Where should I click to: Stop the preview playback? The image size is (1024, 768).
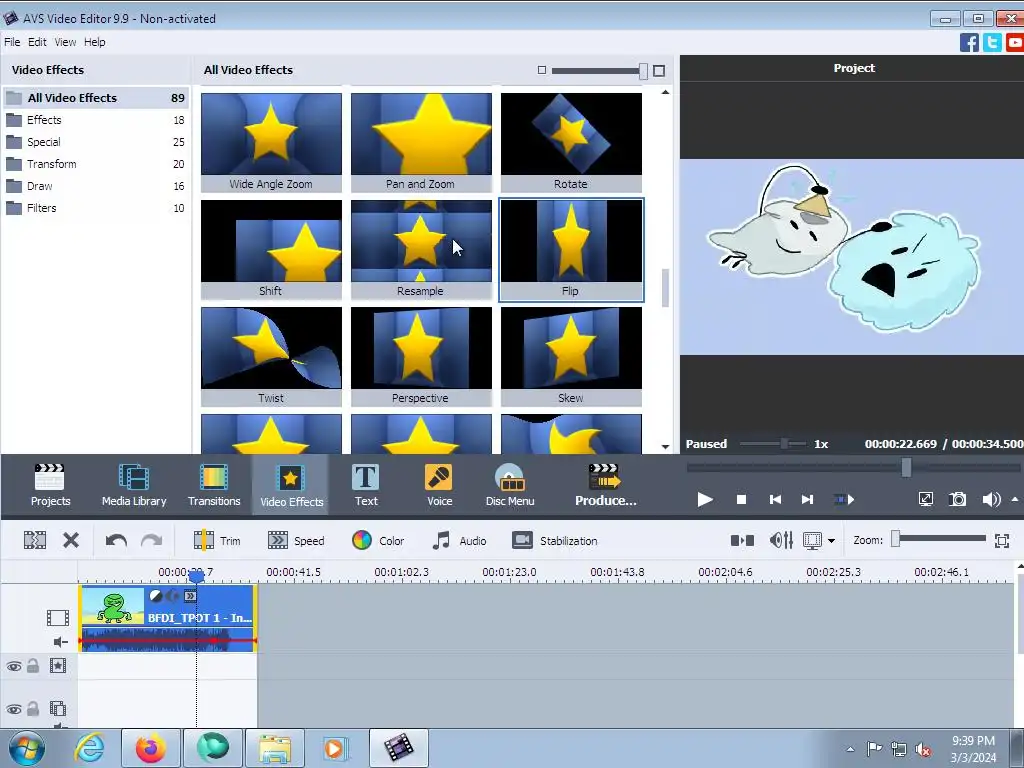[741, 500]
